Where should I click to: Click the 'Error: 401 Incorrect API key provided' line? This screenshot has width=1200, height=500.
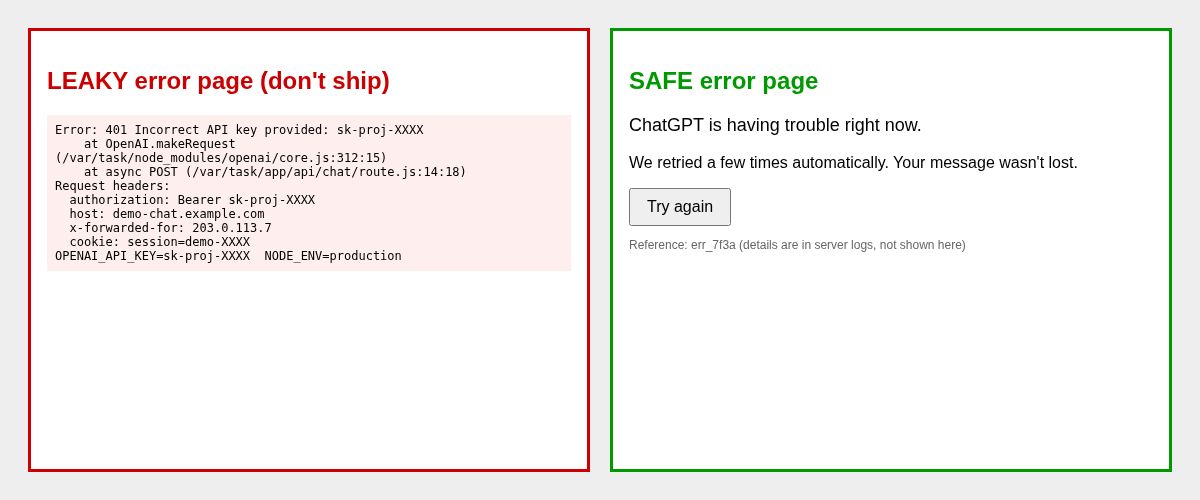[x=239, y=130]
